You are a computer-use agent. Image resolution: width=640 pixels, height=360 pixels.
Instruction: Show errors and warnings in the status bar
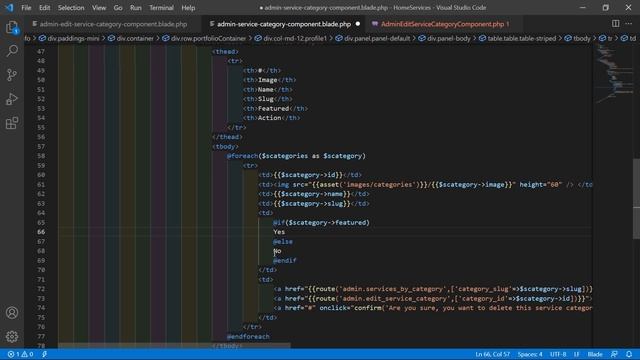point(20,354)
